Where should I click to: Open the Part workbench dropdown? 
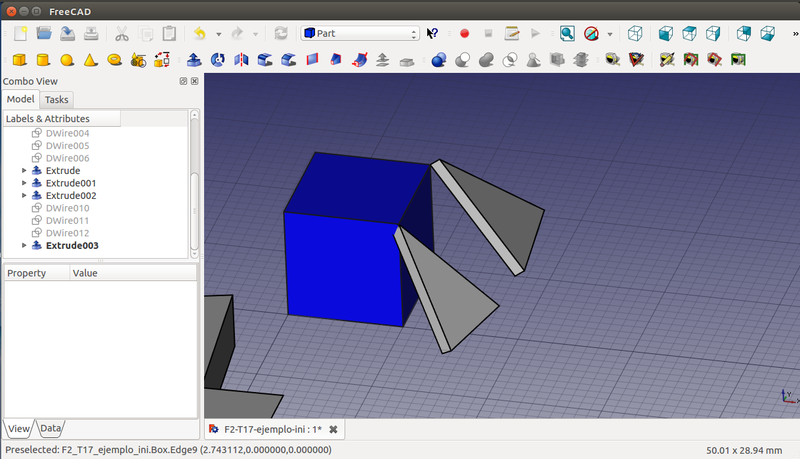pyautogui.click(x=360, y=33)
